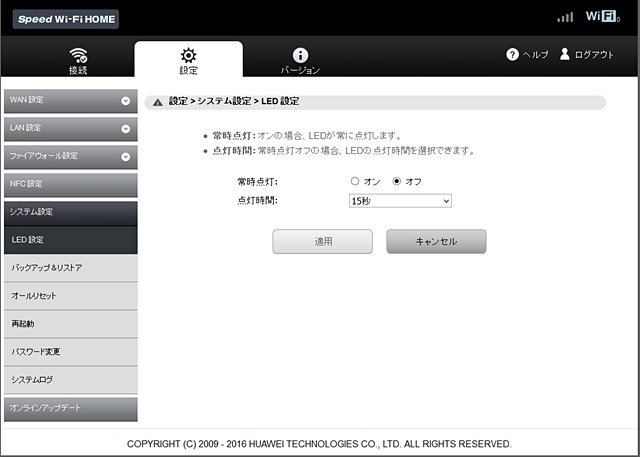Open the 接続 tab
640x457 pixels.
tap(78, 61)
